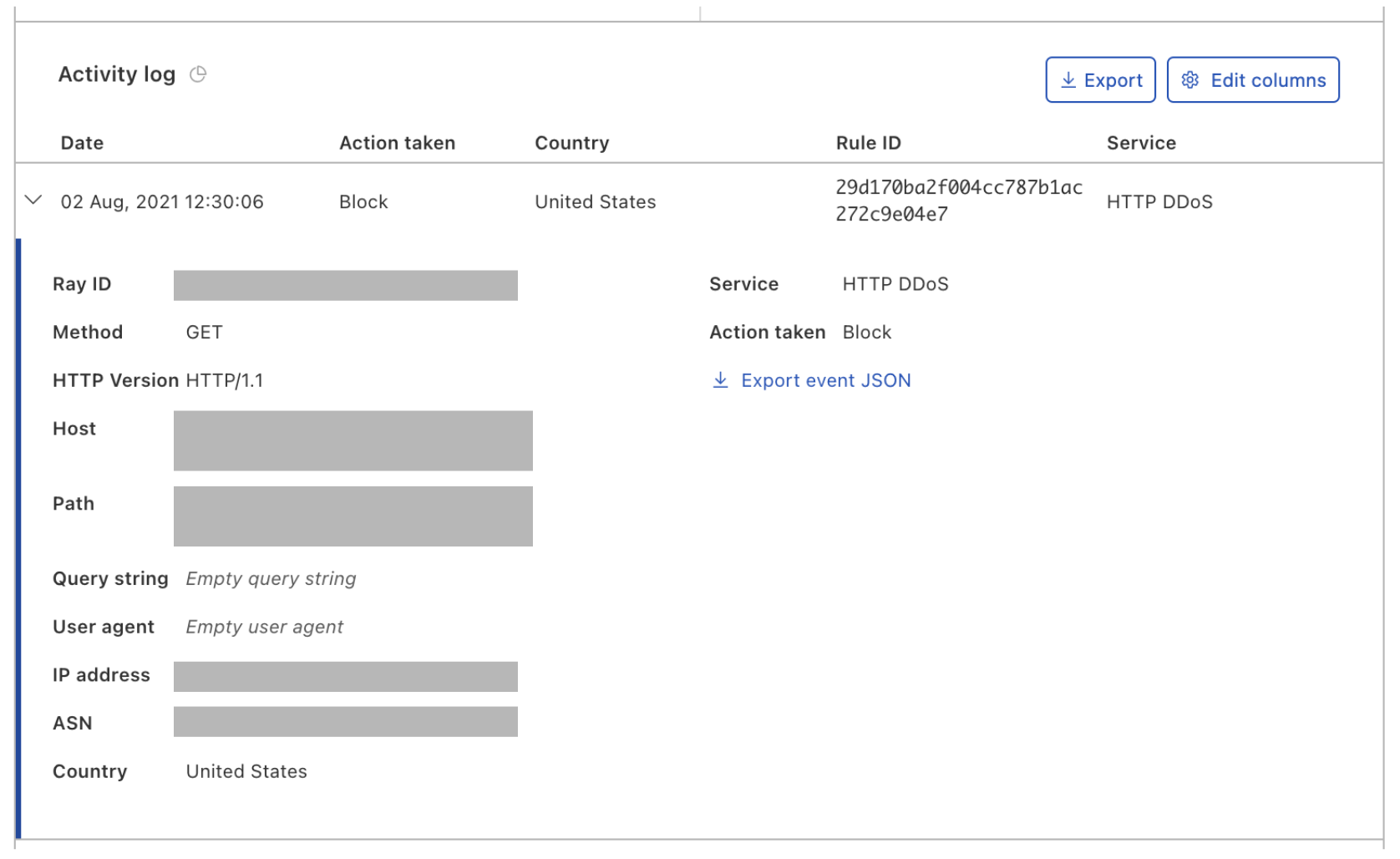Click the download icon beside Export event JSON
Image resolution: width=1400 pixels, height=859 pixels.
(x=720, y=380)
